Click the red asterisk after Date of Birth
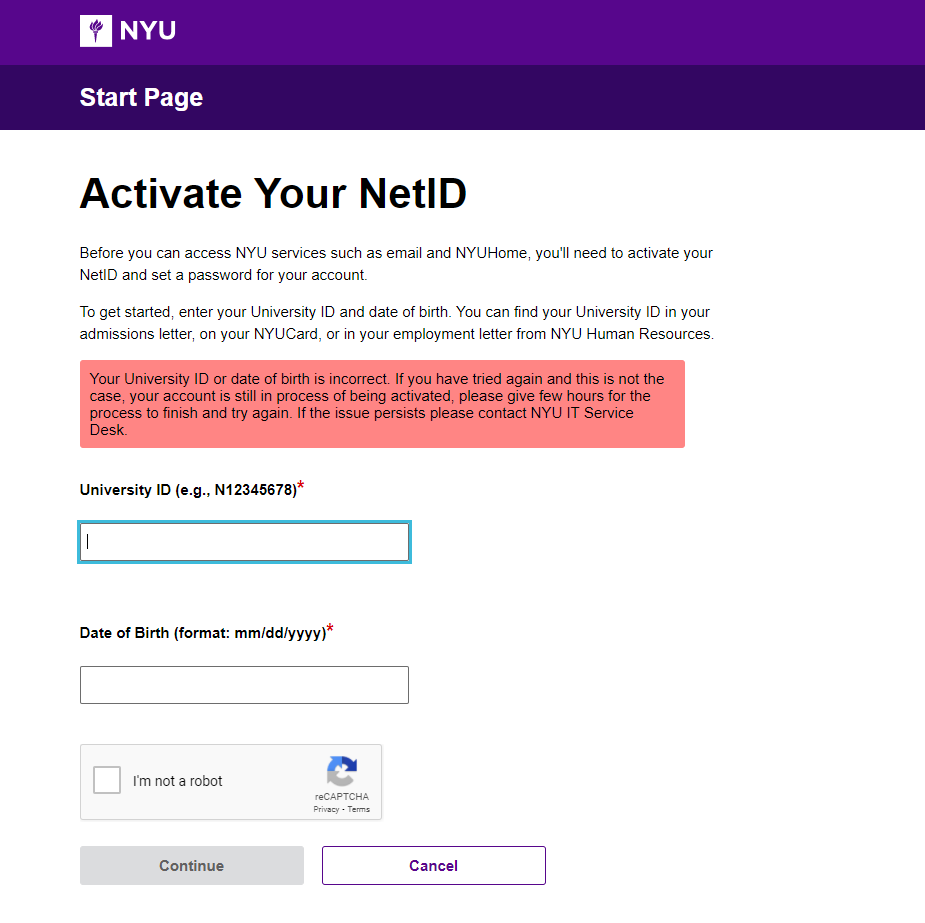The image size is (925, 923). pyautogui.click(x=330, y=629)
